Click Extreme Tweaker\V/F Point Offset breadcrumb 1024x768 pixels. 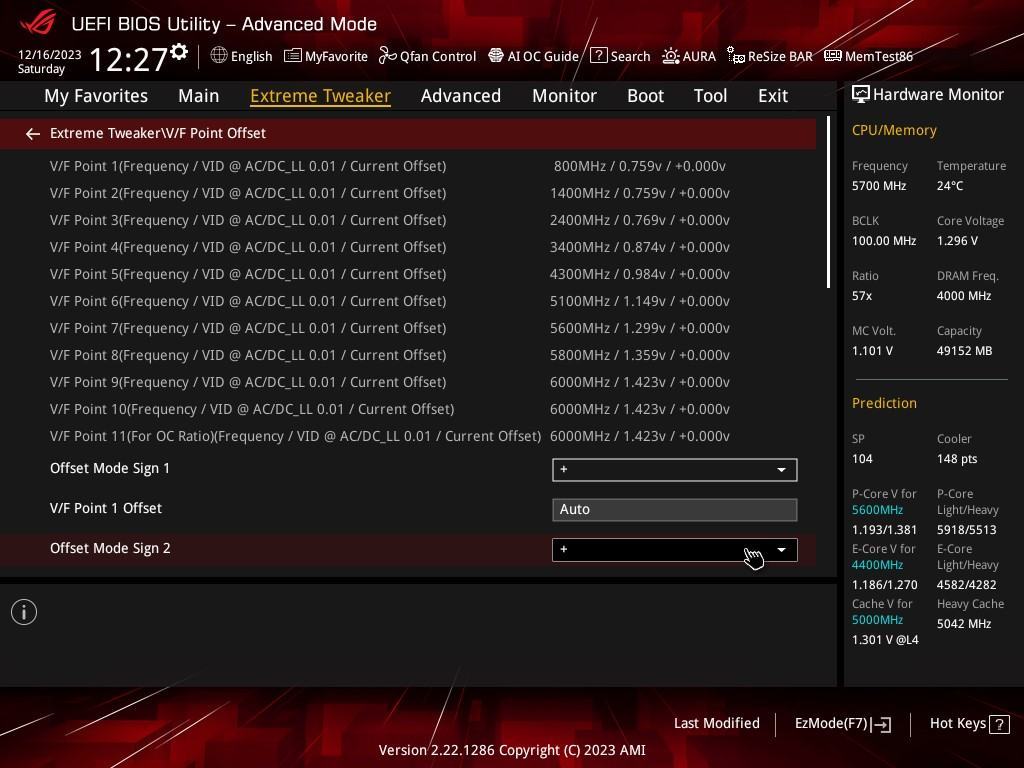(x=158, y=133)
